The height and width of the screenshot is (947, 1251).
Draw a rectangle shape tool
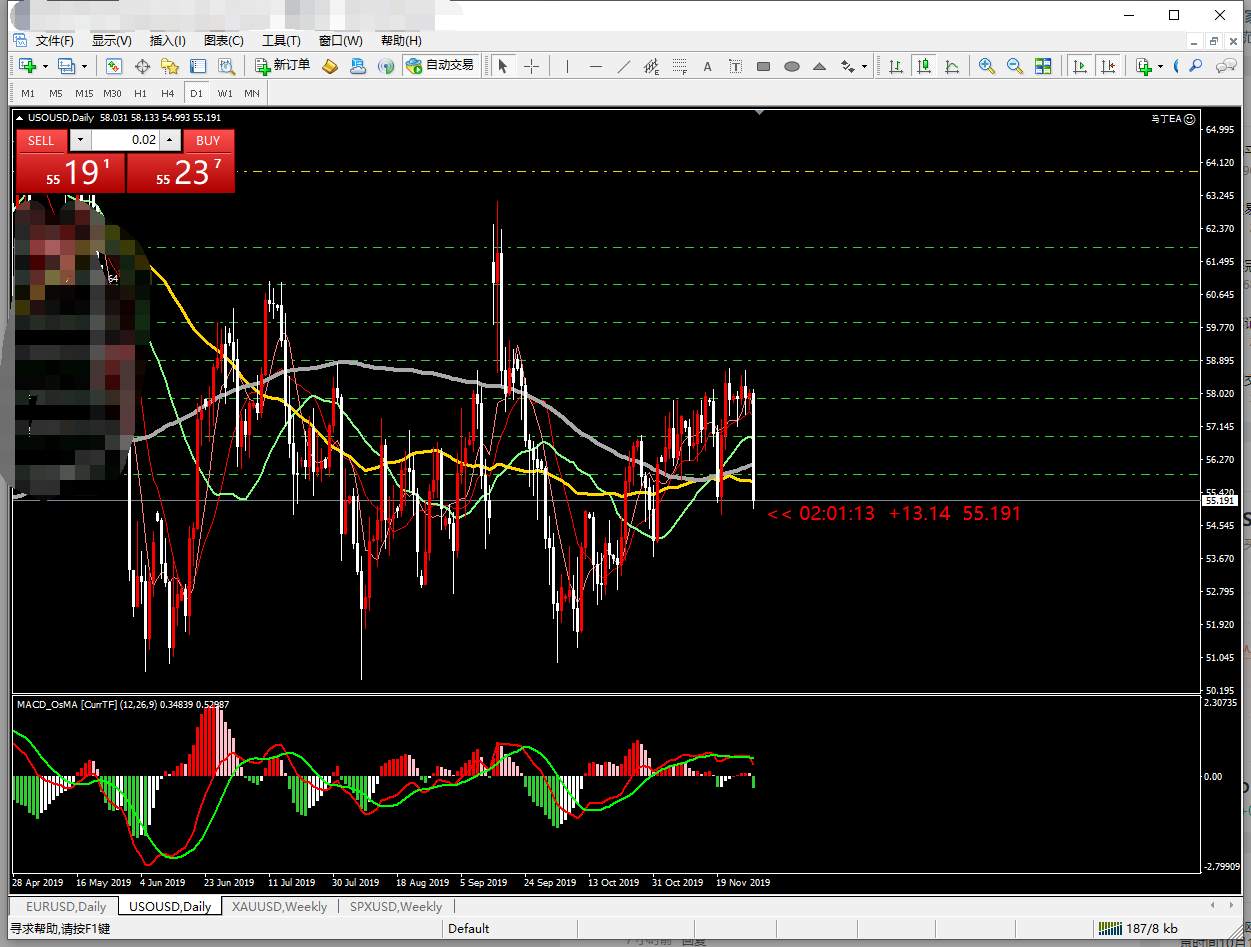pos(763,66)
